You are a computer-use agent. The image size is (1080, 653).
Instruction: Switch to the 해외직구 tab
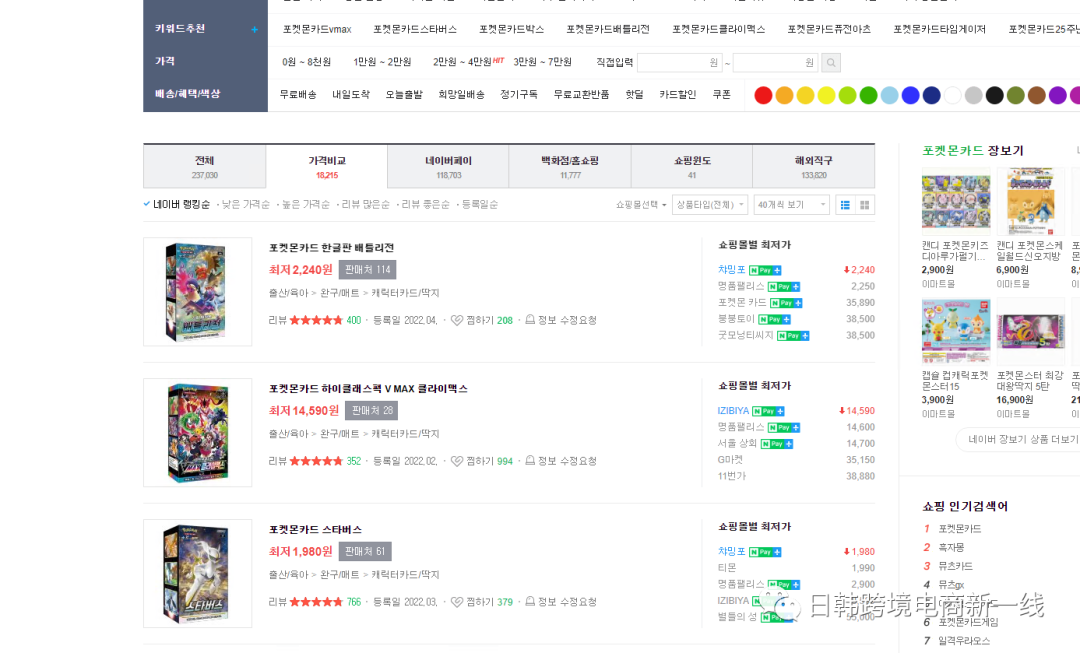(x=815, y=165)
